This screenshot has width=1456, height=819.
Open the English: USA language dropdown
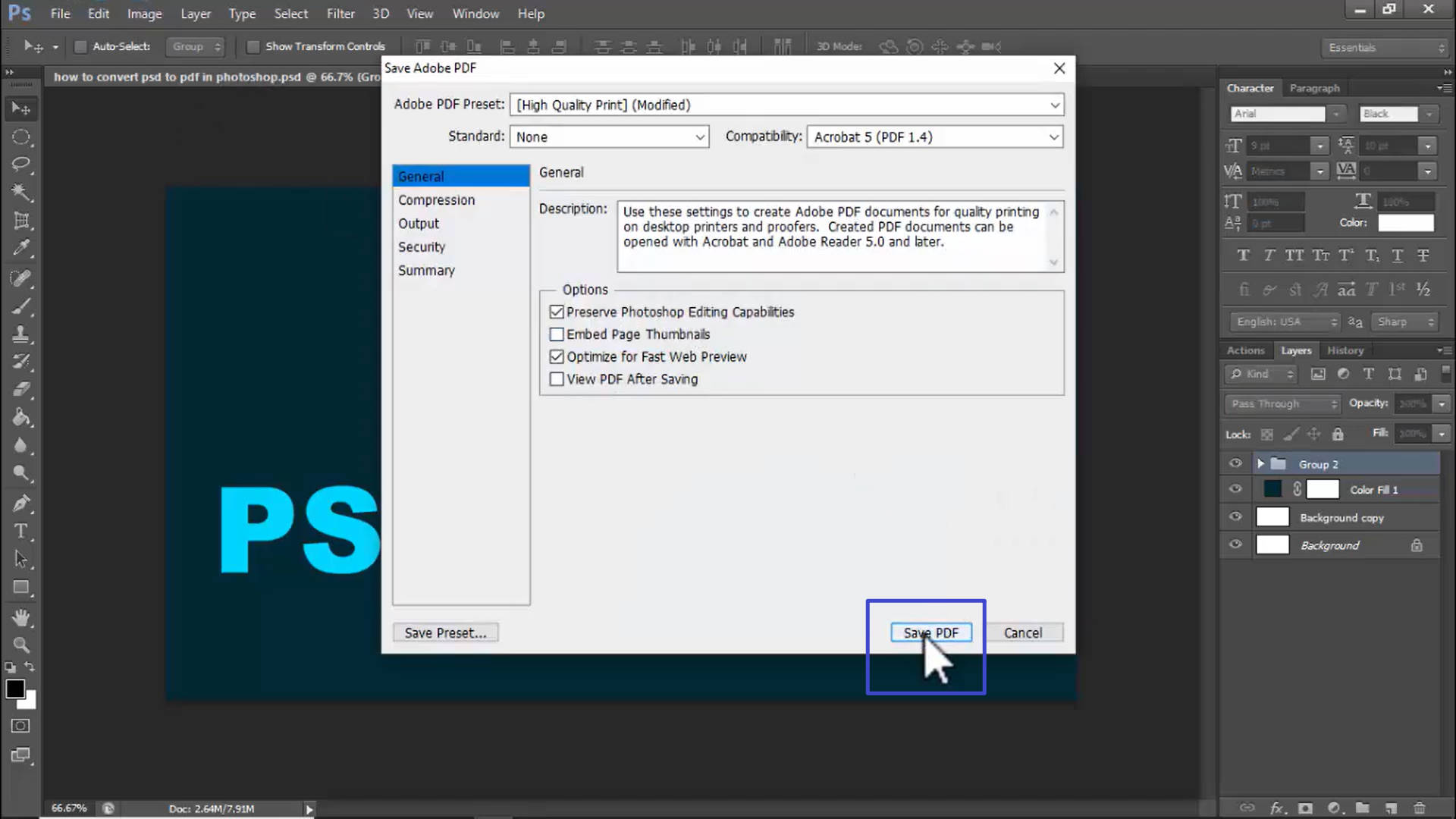(1285, 322)
